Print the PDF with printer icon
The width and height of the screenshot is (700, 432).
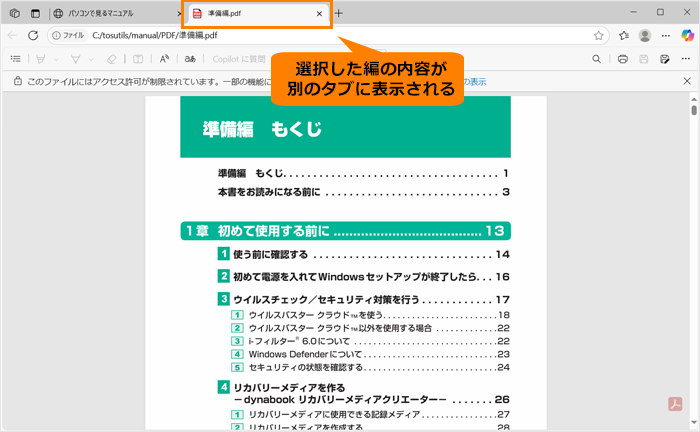click(x=623, y=59)
